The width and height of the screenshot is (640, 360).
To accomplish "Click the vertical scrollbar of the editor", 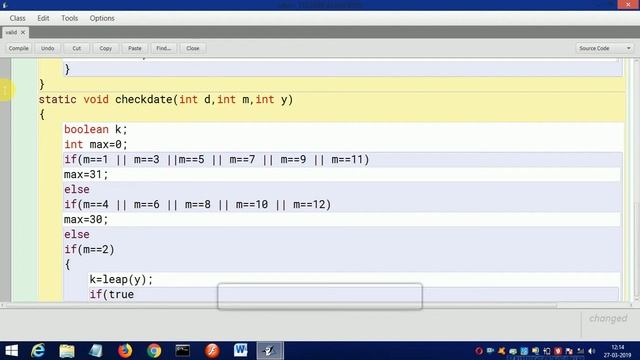I will pos(636,180).
